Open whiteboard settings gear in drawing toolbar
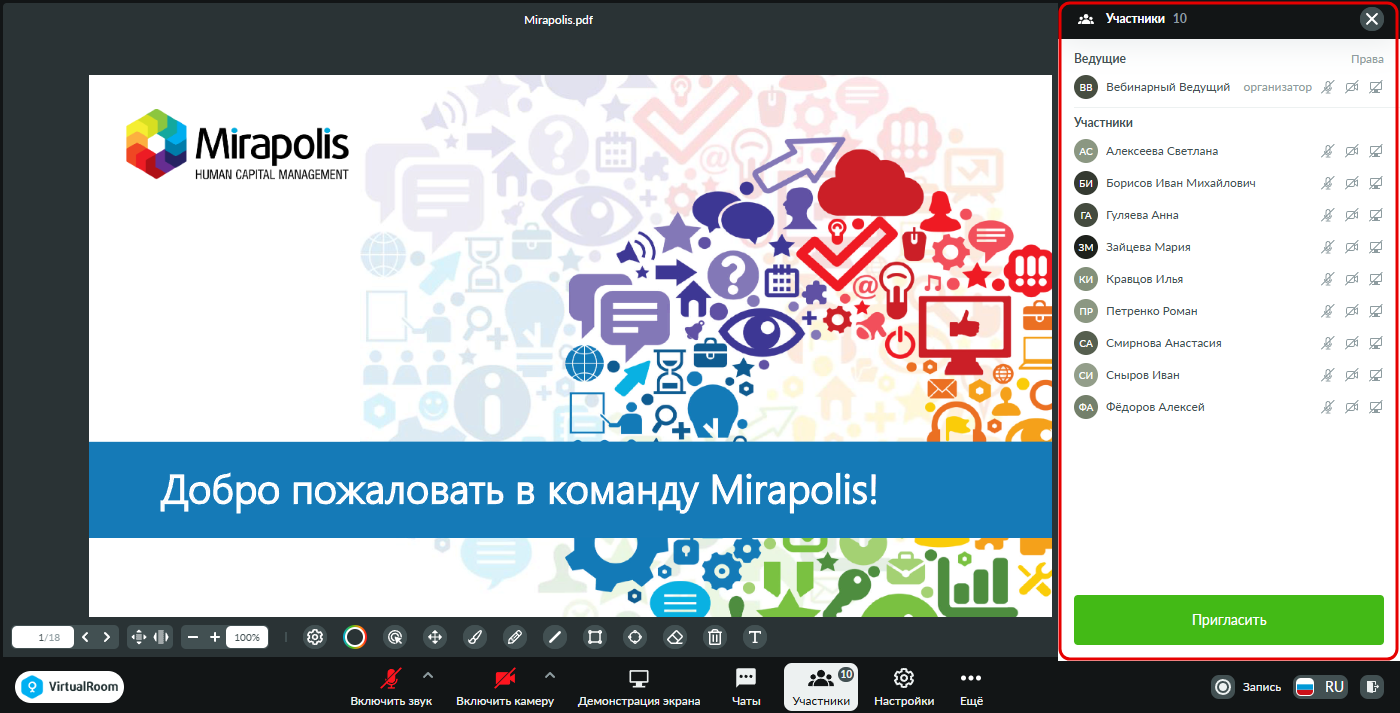Viewport: 1400px width, 713px height. [x=315, y=637]
